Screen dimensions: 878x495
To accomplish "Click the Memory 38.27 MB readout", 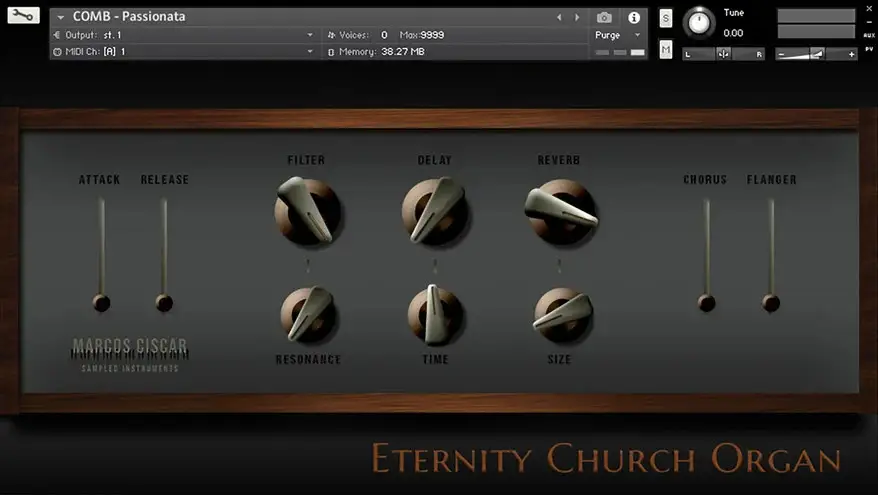I will click(x=403, y=52).
